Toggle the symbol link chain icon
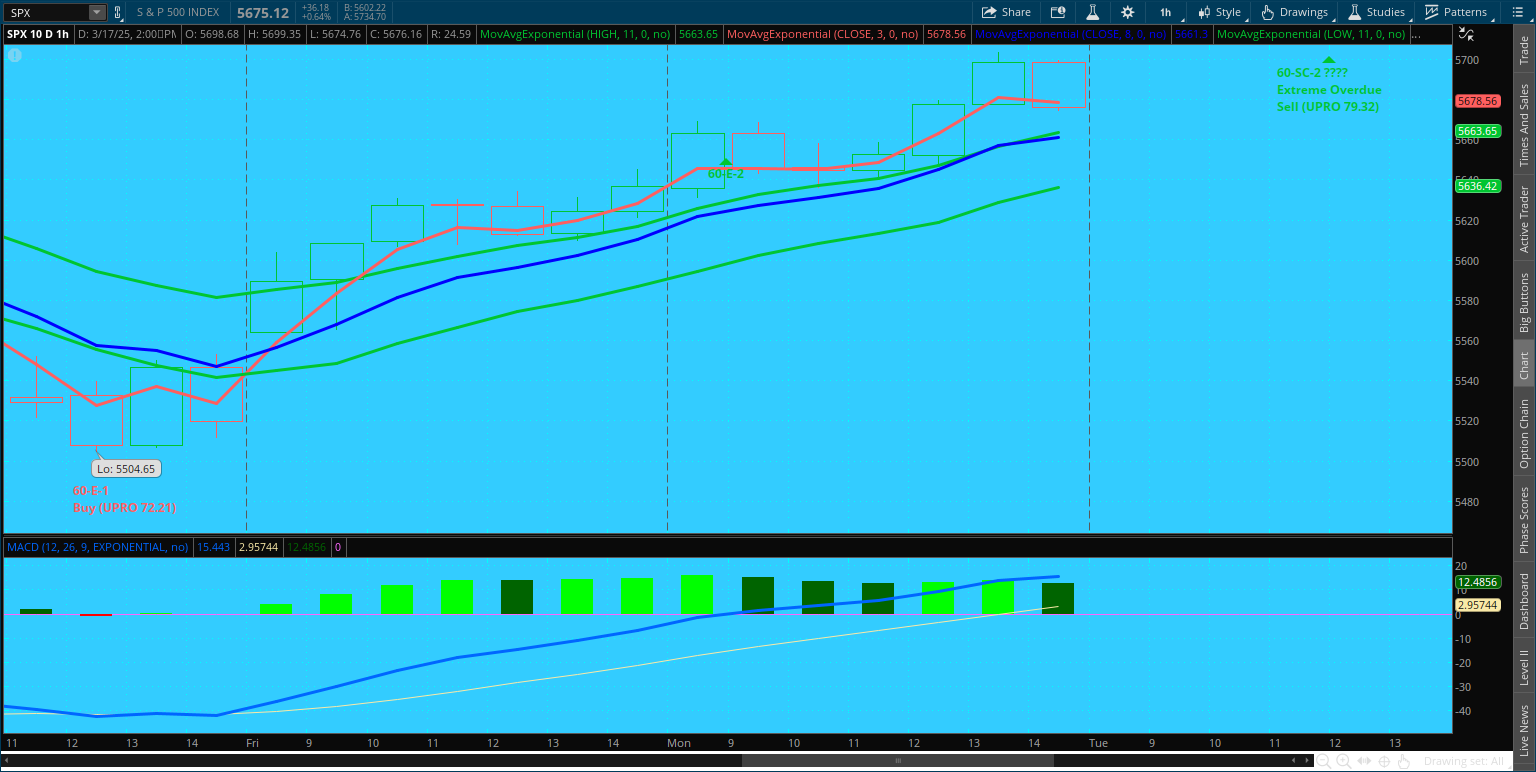Image resolution: width=1536 pixels, height=772 pixels. (118, 12)
